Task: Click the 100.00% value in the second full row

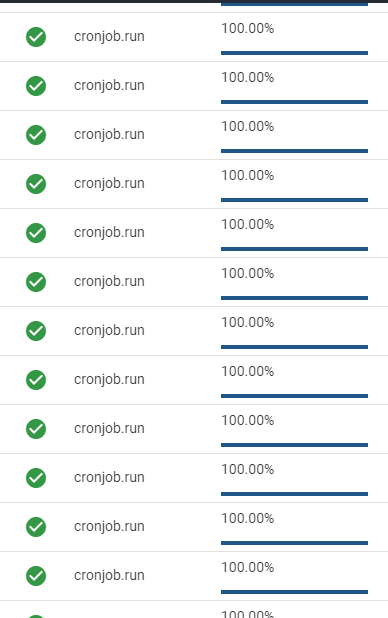Action: (x=248, y=77)
